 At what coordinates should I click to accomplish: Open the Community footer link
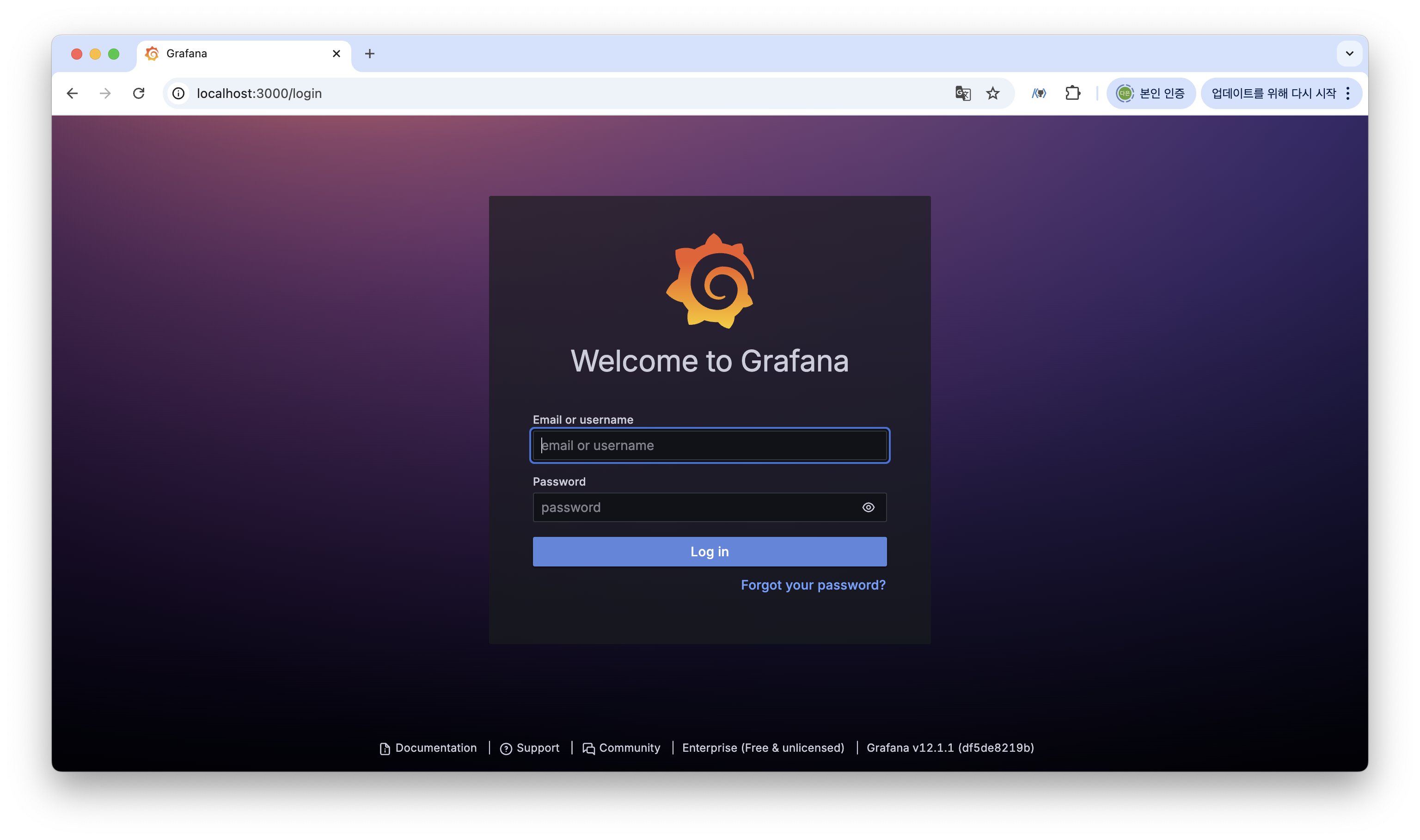point(621,748)
